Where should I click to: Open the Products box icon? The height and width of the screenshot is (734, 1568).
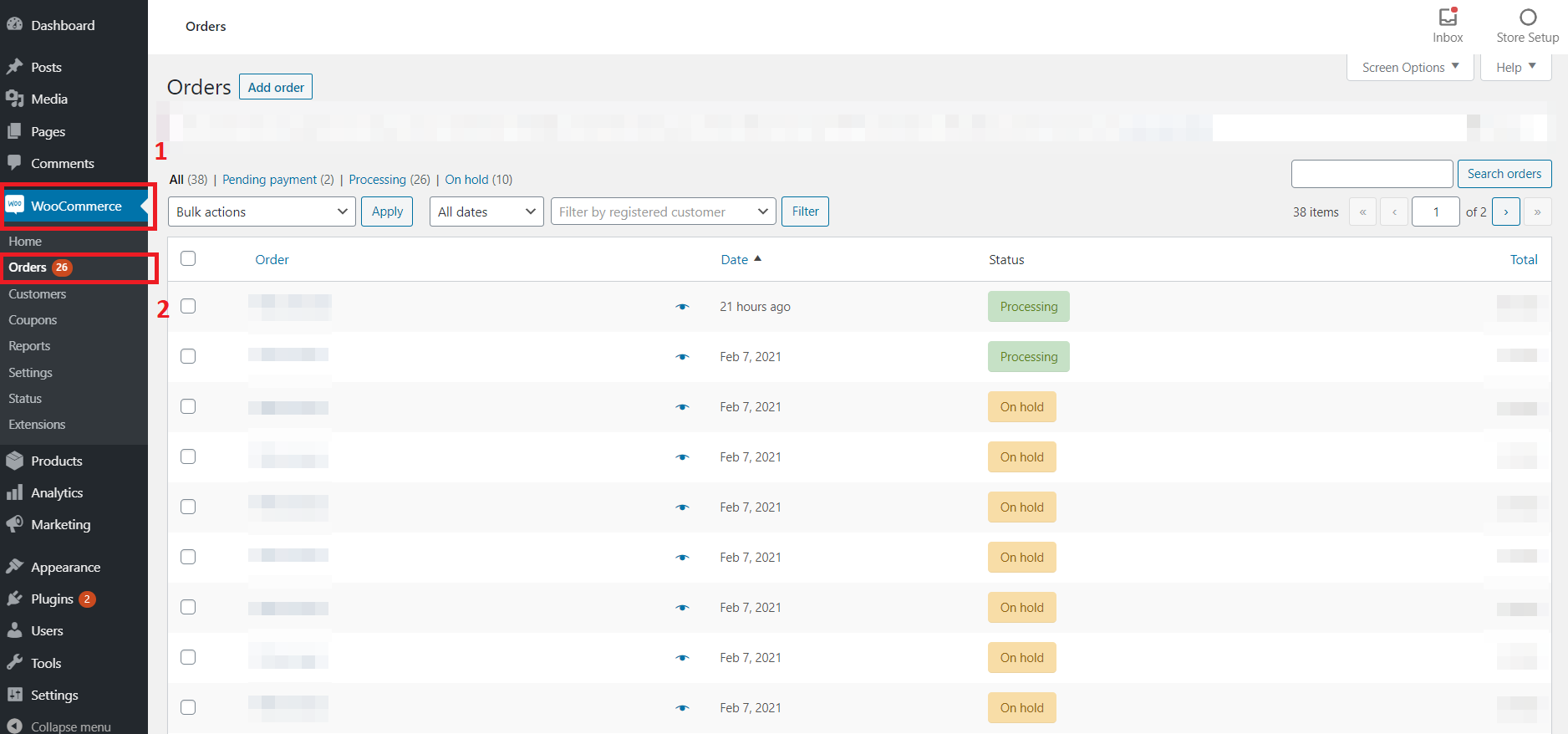click(14, 461)
